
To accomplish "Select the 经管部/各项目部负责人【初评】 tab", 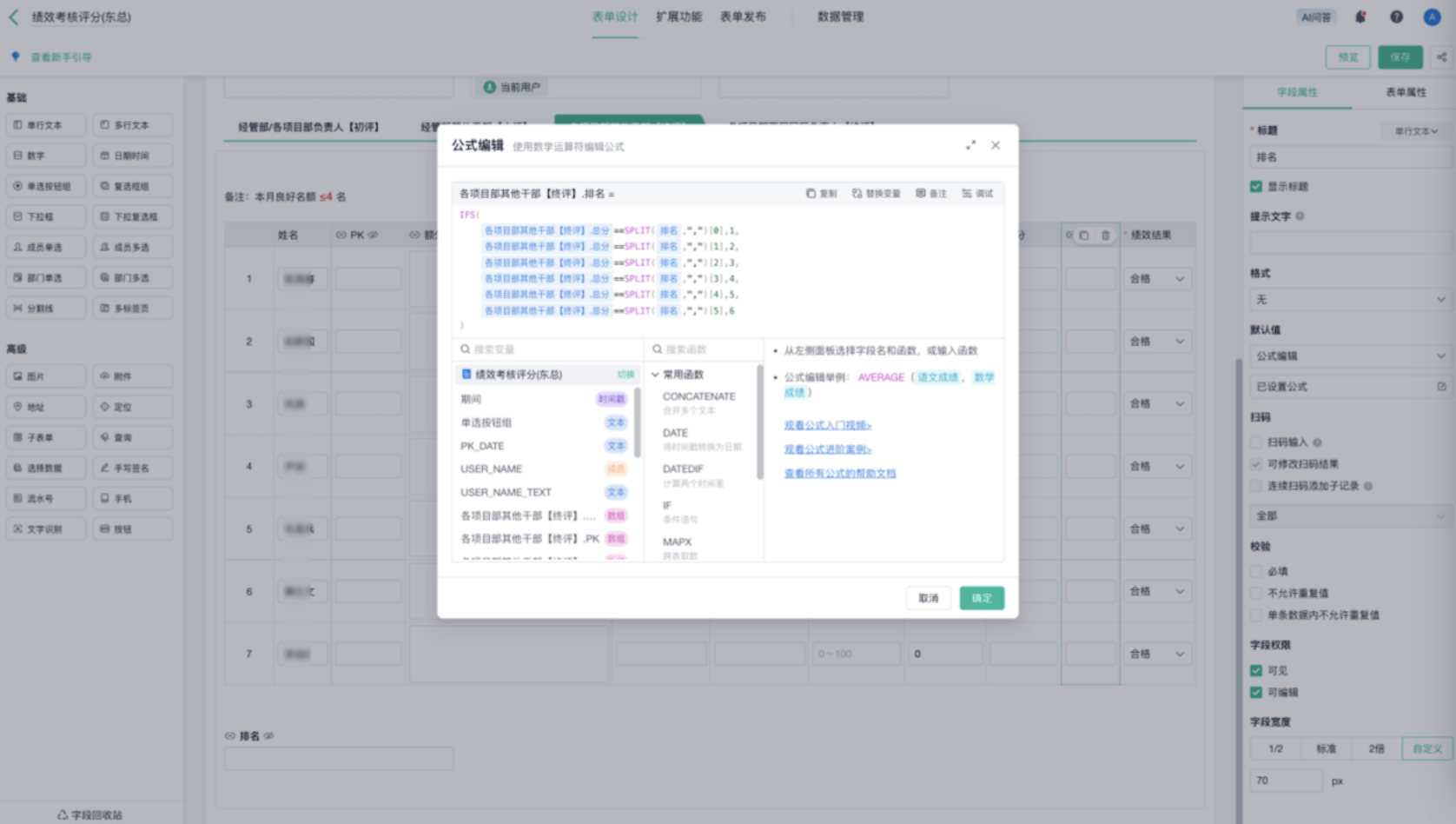I will click(308, 127).
